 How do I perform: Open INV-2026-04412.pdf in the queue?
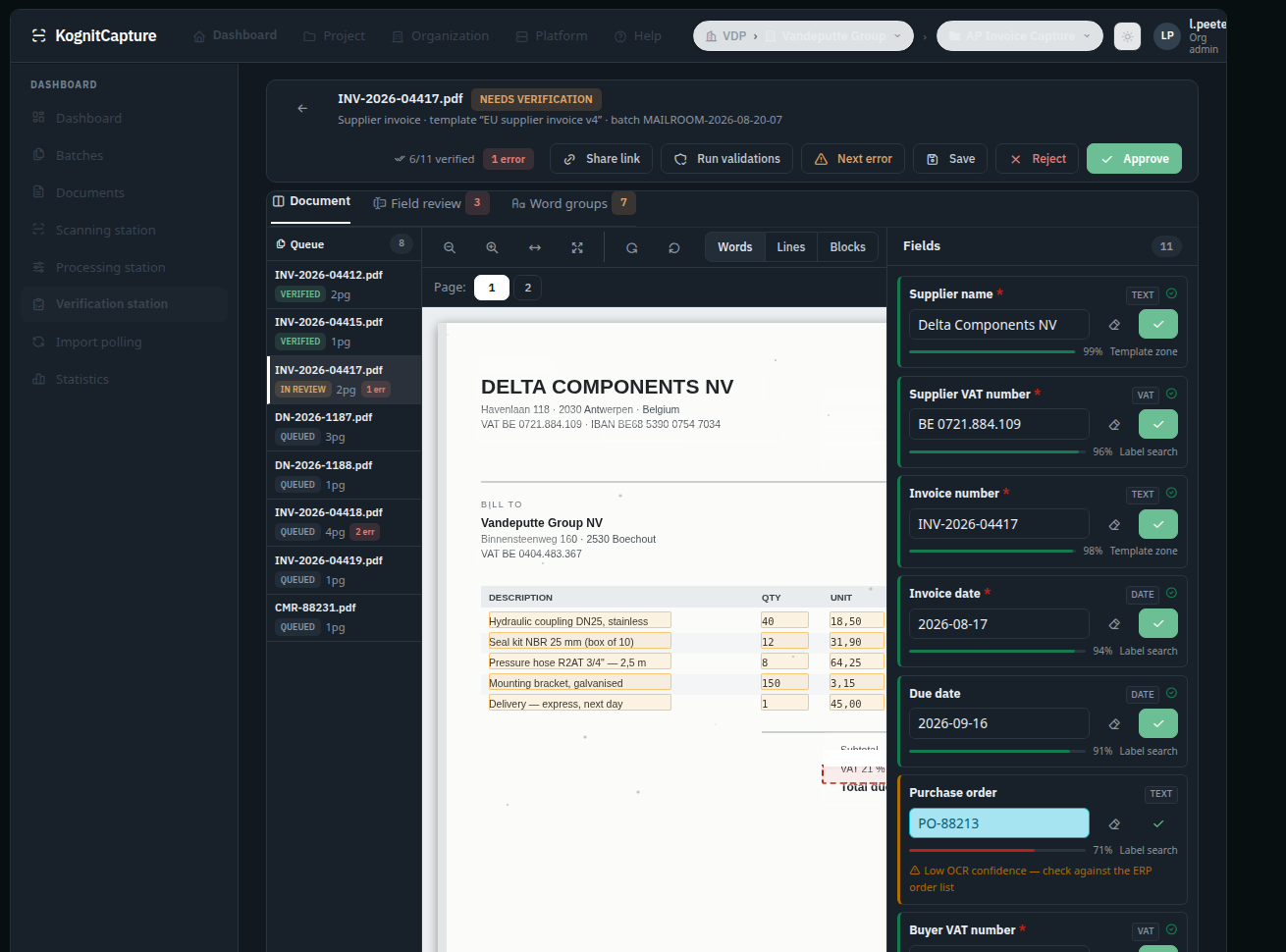point(344,285)
